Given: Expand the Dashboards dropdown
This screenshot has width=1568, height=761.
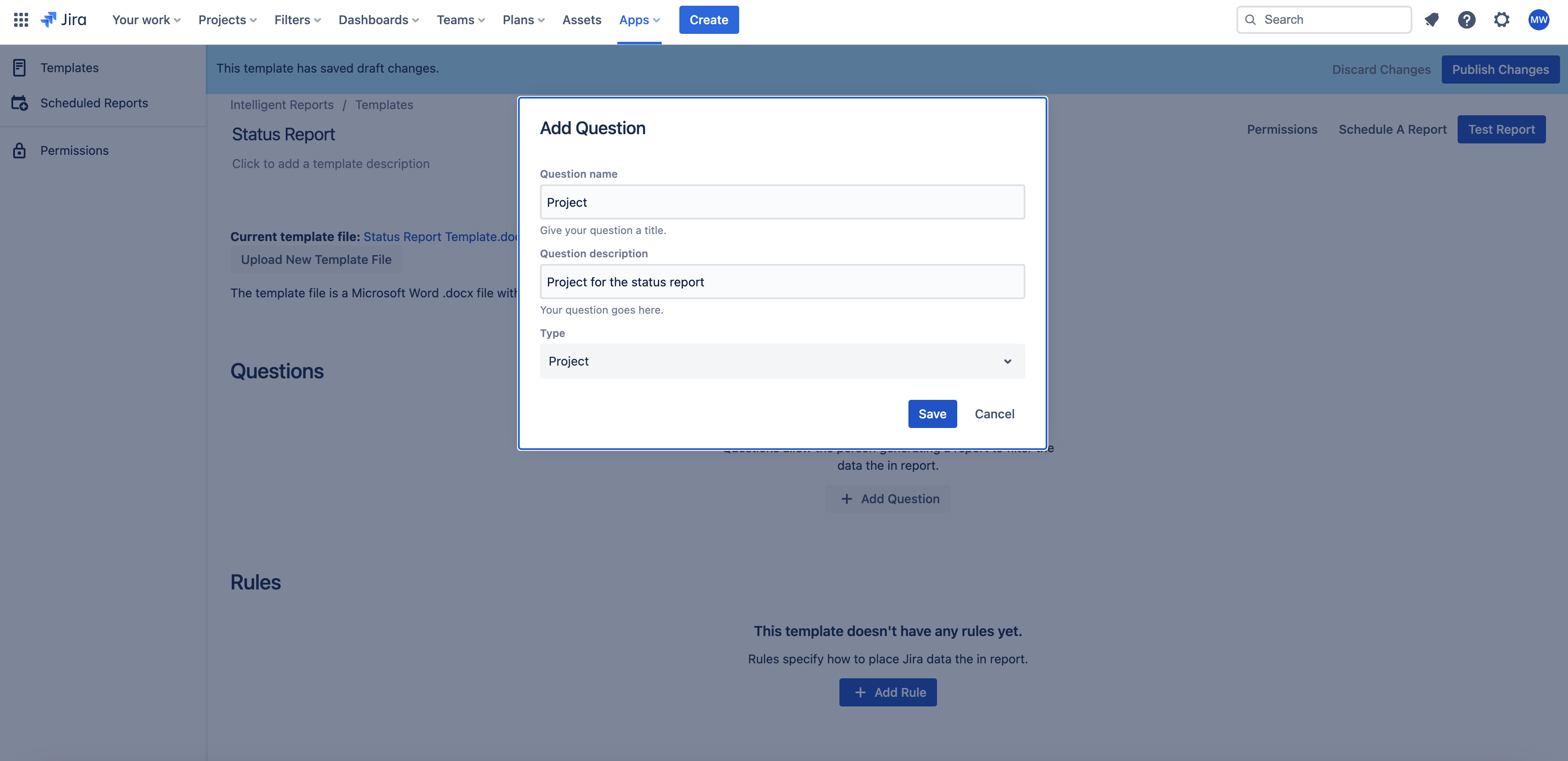Looking at the screenshot, I should 379,19.
